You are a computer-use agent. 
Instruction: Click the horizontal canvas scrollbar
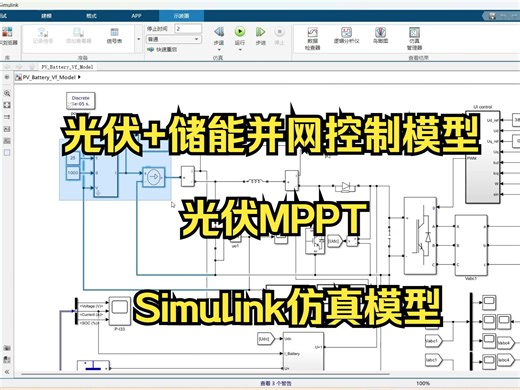(205, 375)
